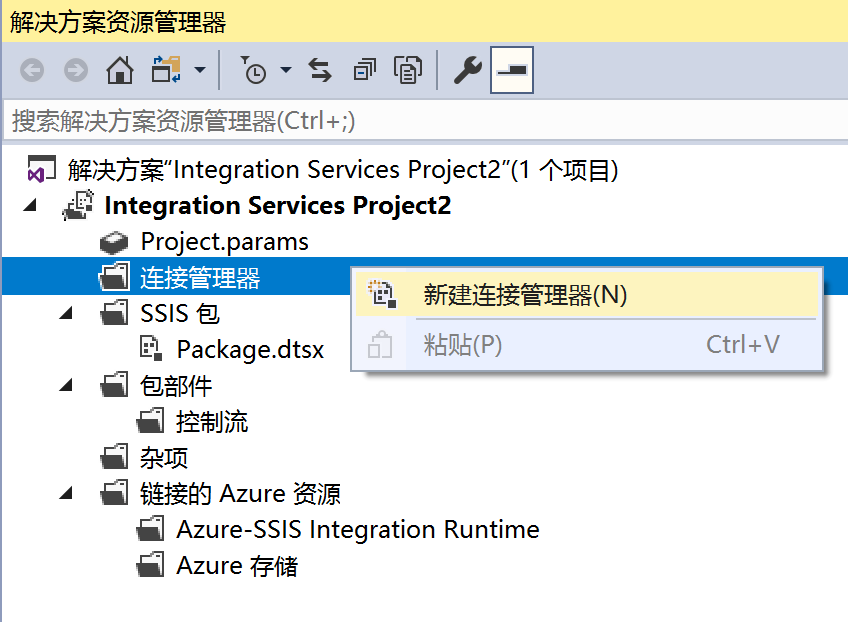Collapse the Integration Services Project2 node
Viewport: 848px width, 622px height.
tap(28, 206)
